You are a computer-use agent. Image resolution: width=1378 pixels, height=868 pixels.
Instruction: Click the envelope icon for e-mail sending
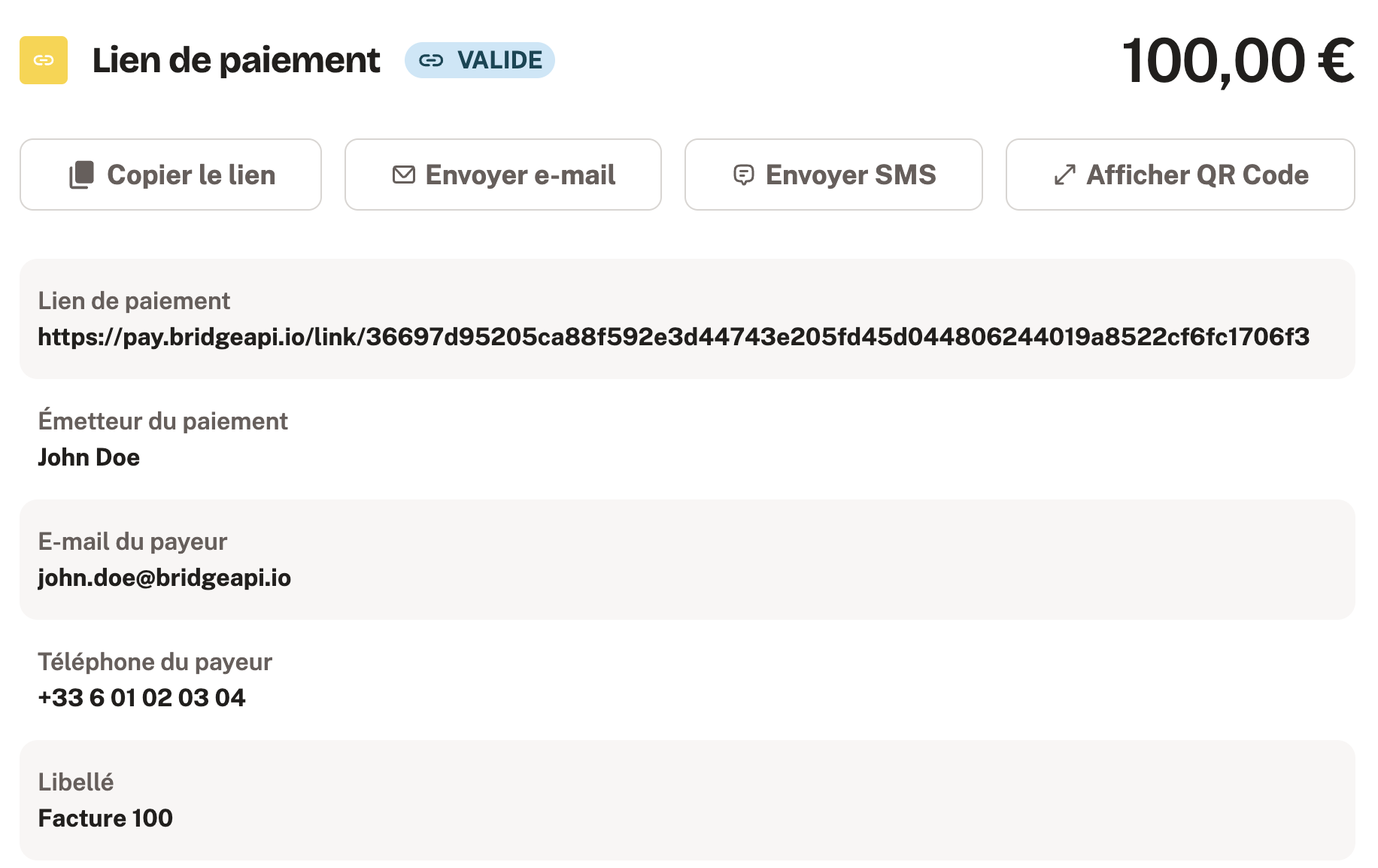404,175
